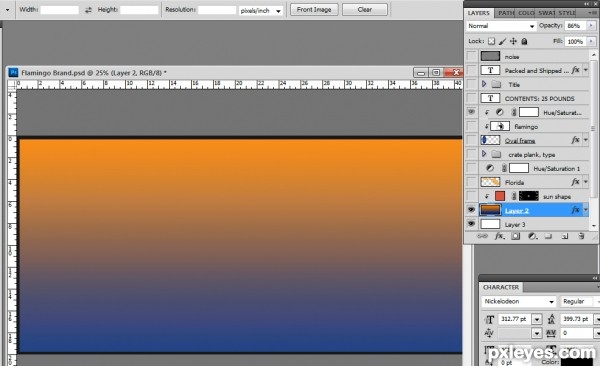Click the red sun shape color thumbnail

point(500,196)
